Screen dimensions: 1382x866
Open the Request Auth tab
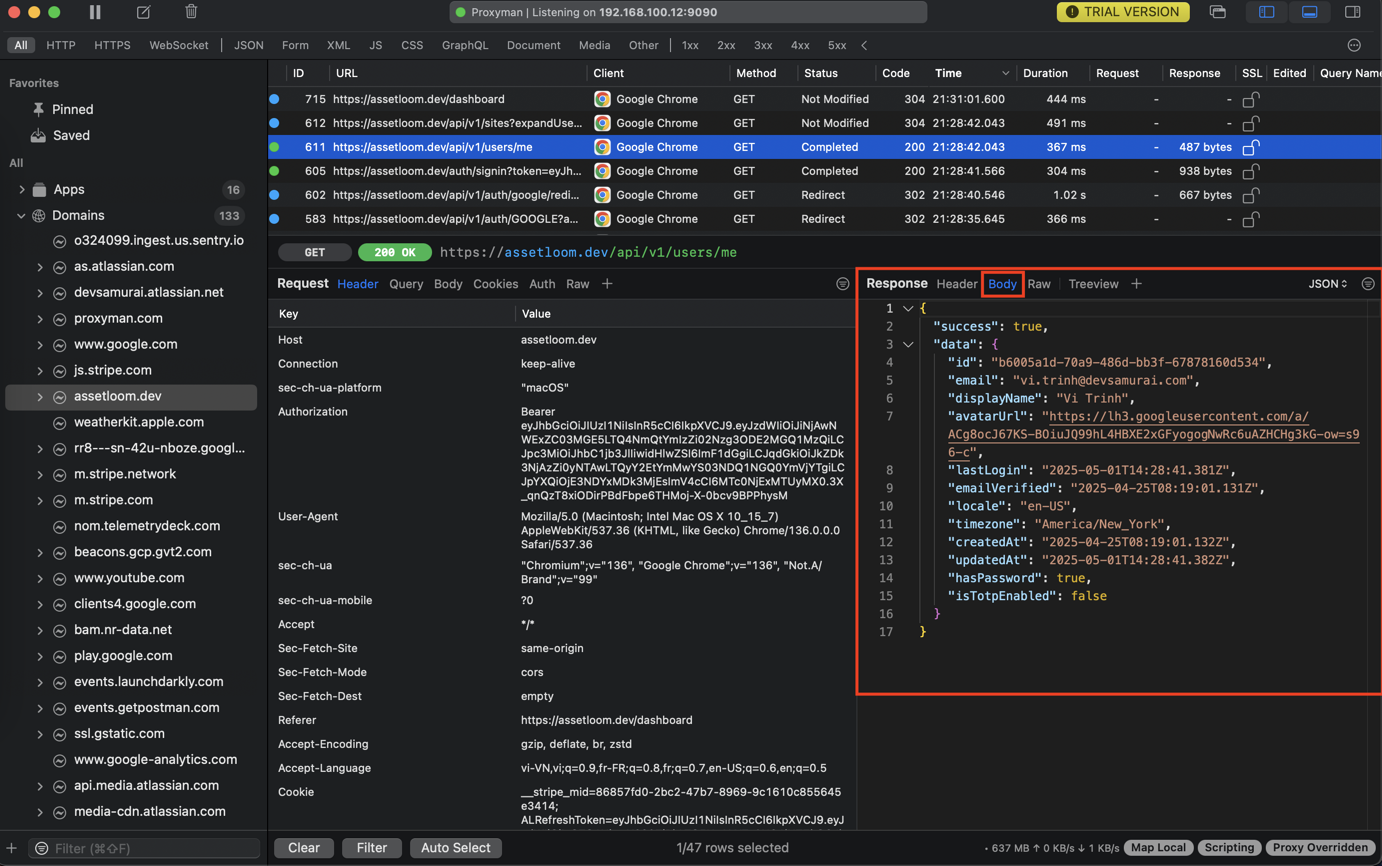[542, 284]
